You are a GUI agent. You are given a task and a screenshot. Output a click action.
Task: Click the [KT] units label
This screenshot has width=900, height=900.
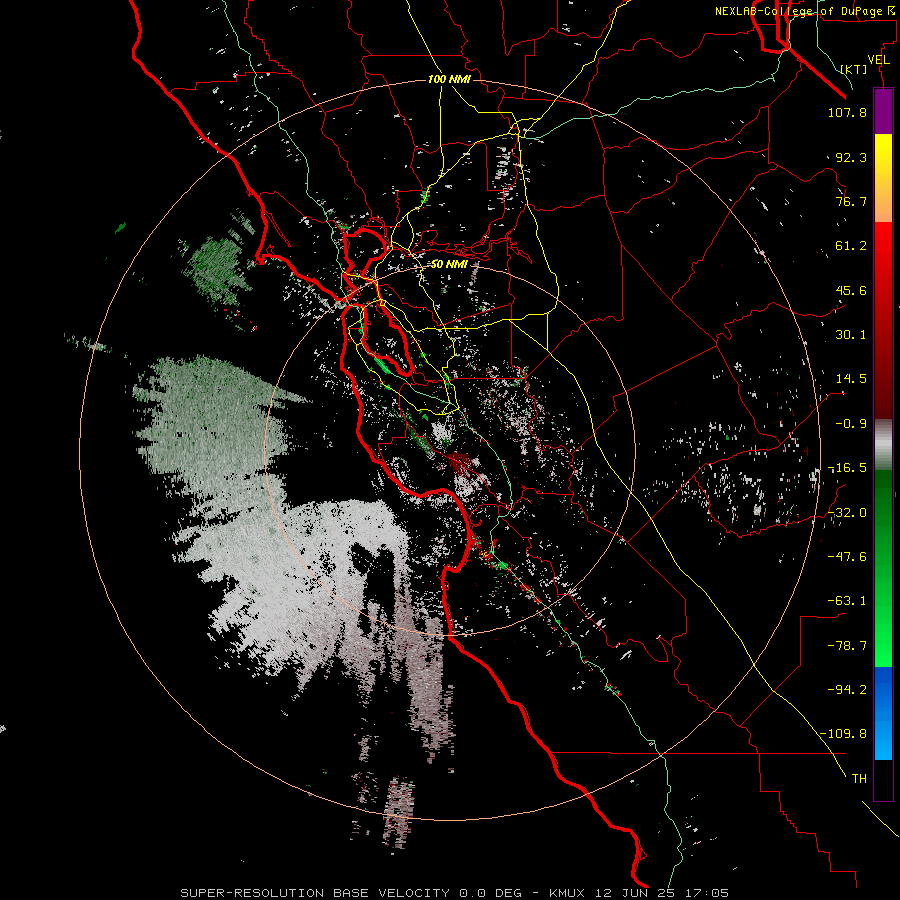(x=854, y=69)
